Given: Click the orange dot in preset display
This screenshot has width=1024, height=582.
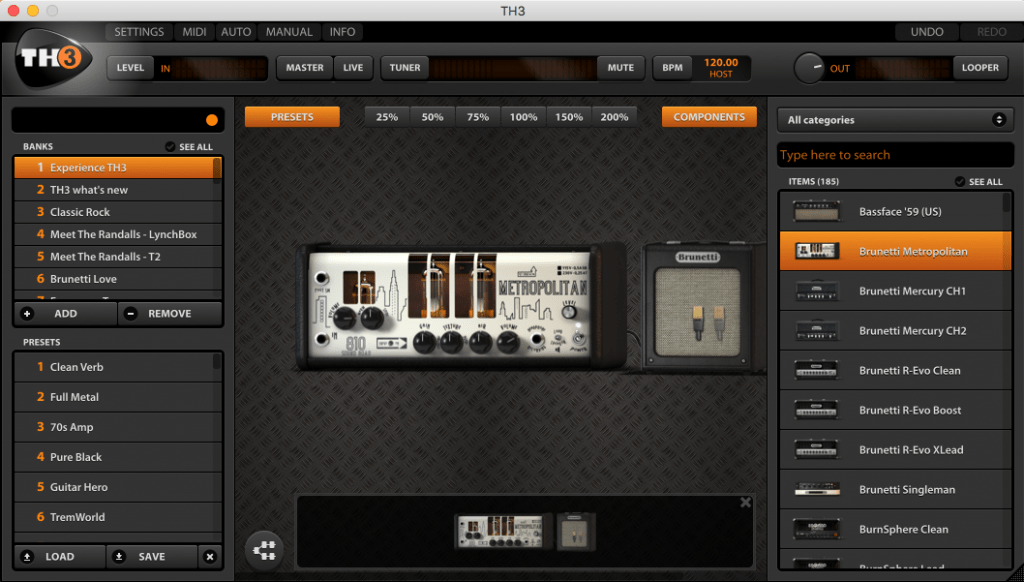Looking at the screenshot, I should point(212,120).
